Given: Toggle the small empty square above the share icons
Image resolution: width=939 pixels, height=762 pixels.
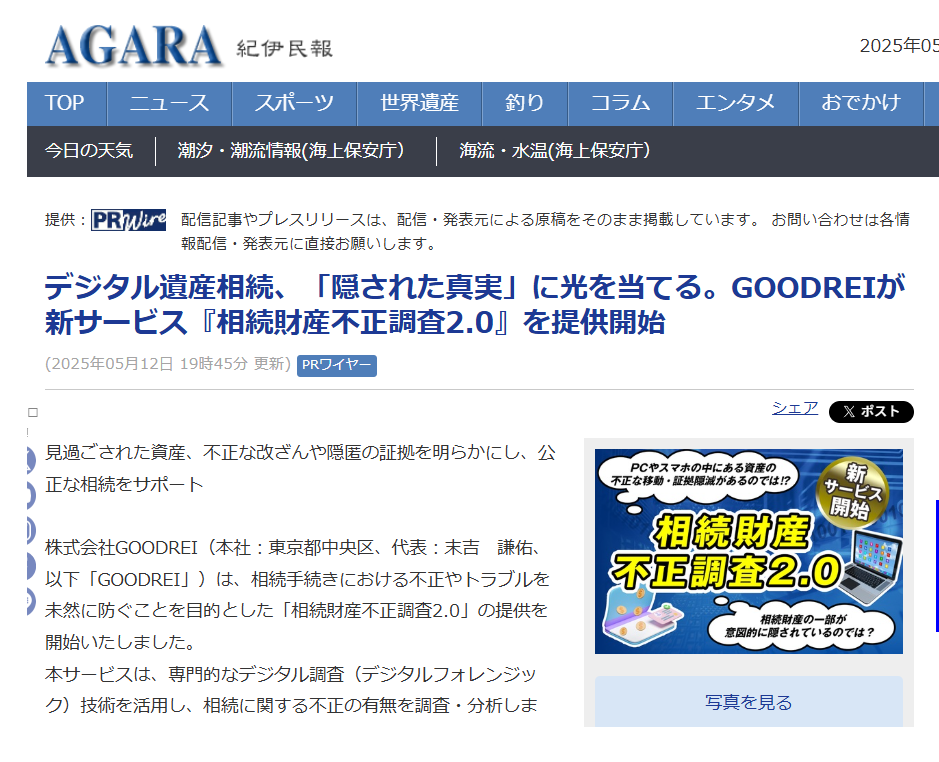Looking at the screenshot, I should [x=33, y=412].
